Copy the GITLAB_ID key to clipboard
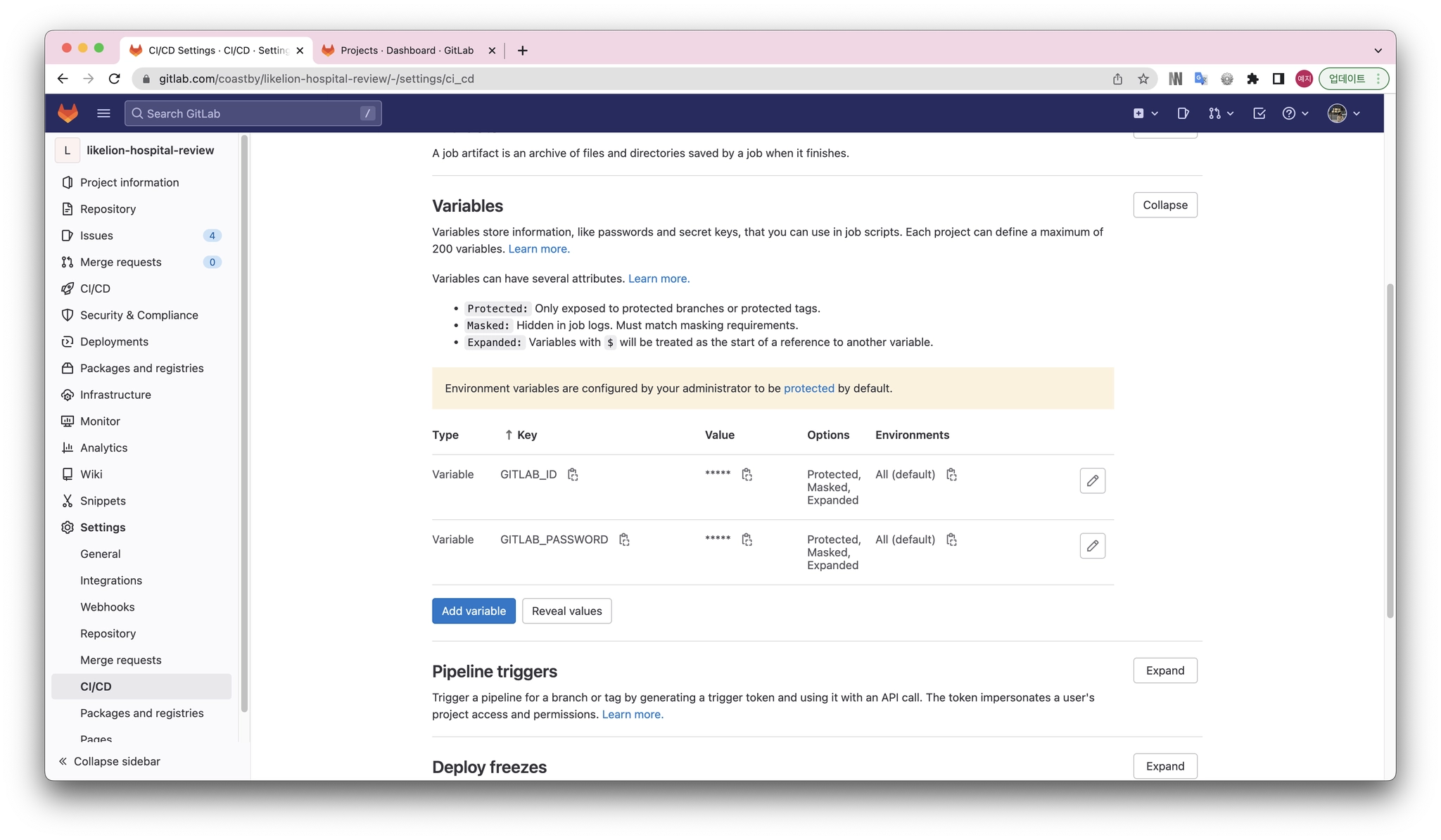 tap(573, 475)
